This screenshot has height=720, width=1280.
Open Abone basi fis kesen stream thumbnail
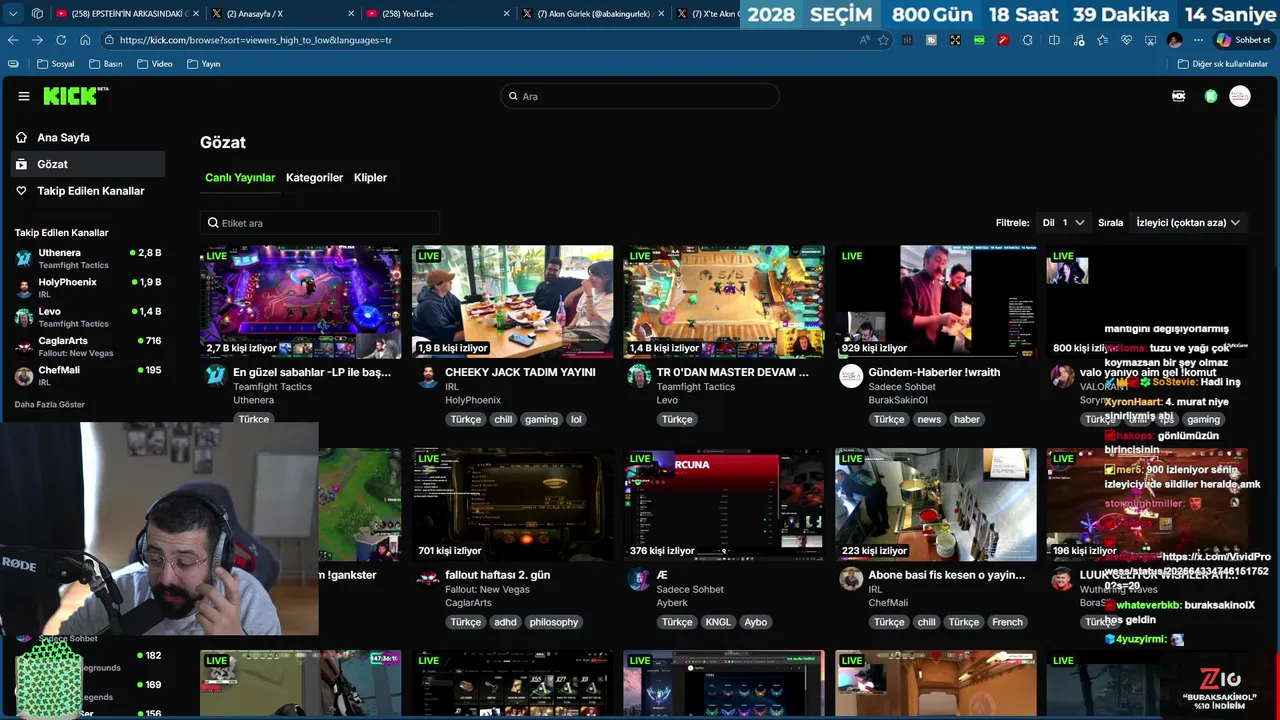(x=936, y=505)
